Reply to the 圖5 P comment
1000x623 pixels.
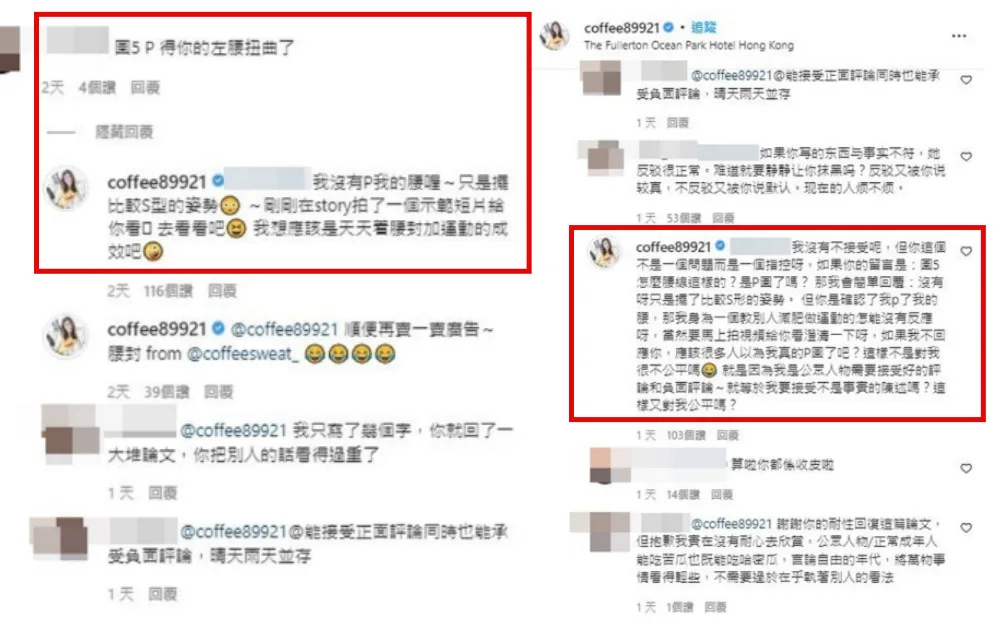point(145,87)
